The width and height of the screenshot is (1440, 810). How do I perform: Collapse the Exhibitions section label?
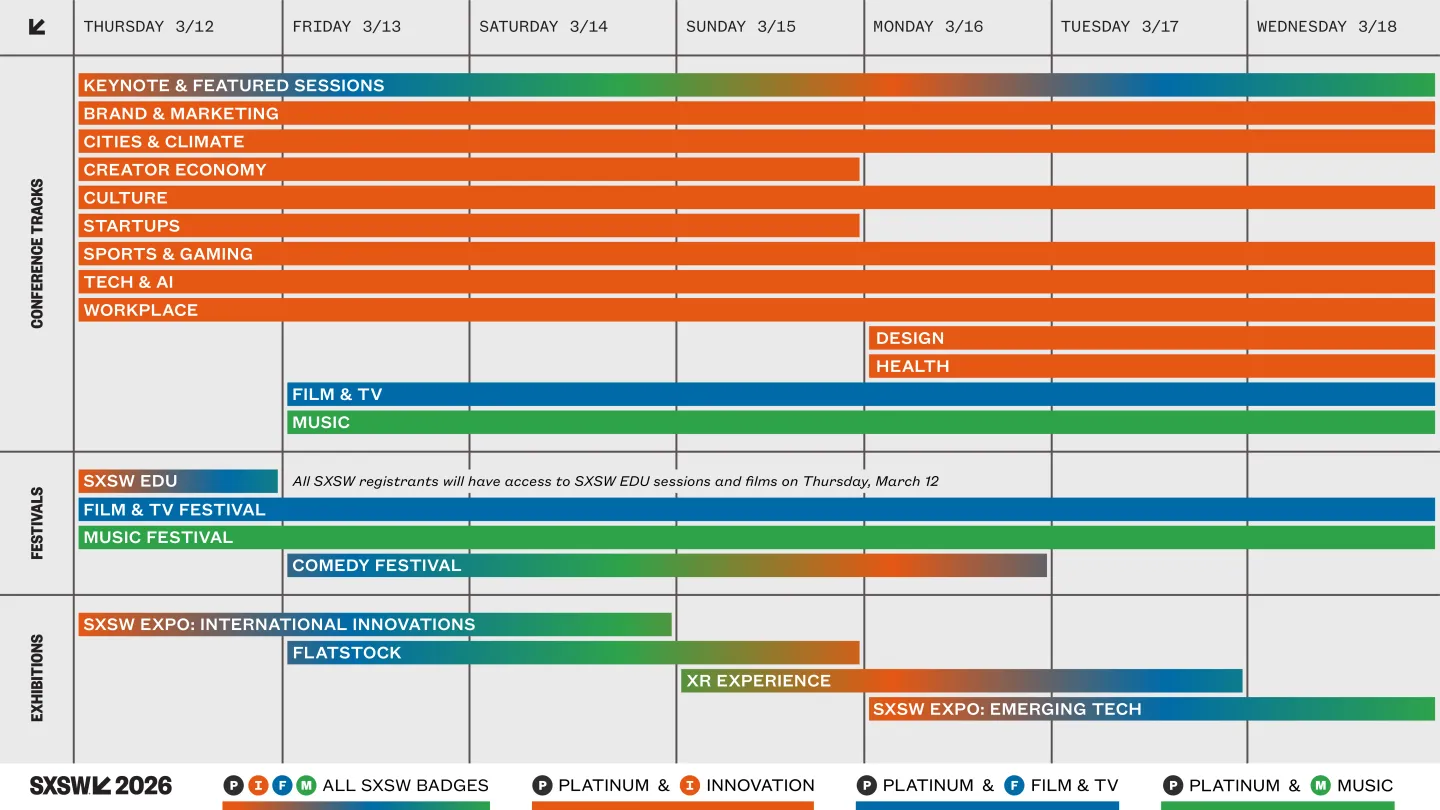click(36, 672)
